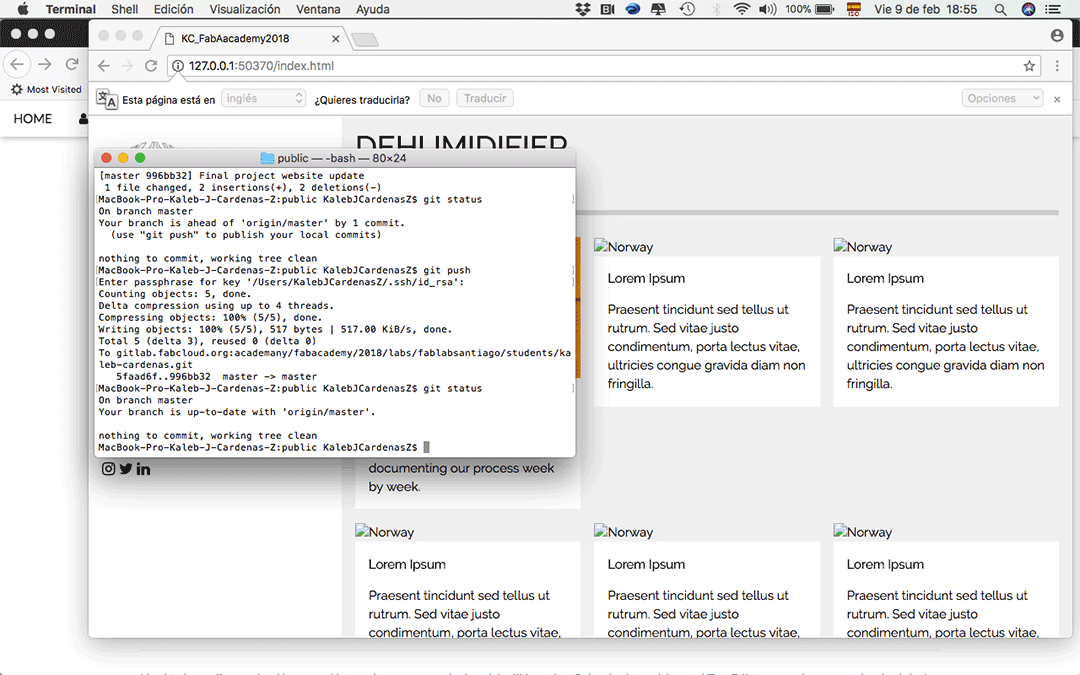
Task: Open Notification Center list icon
Action: tap(1053, 9)
